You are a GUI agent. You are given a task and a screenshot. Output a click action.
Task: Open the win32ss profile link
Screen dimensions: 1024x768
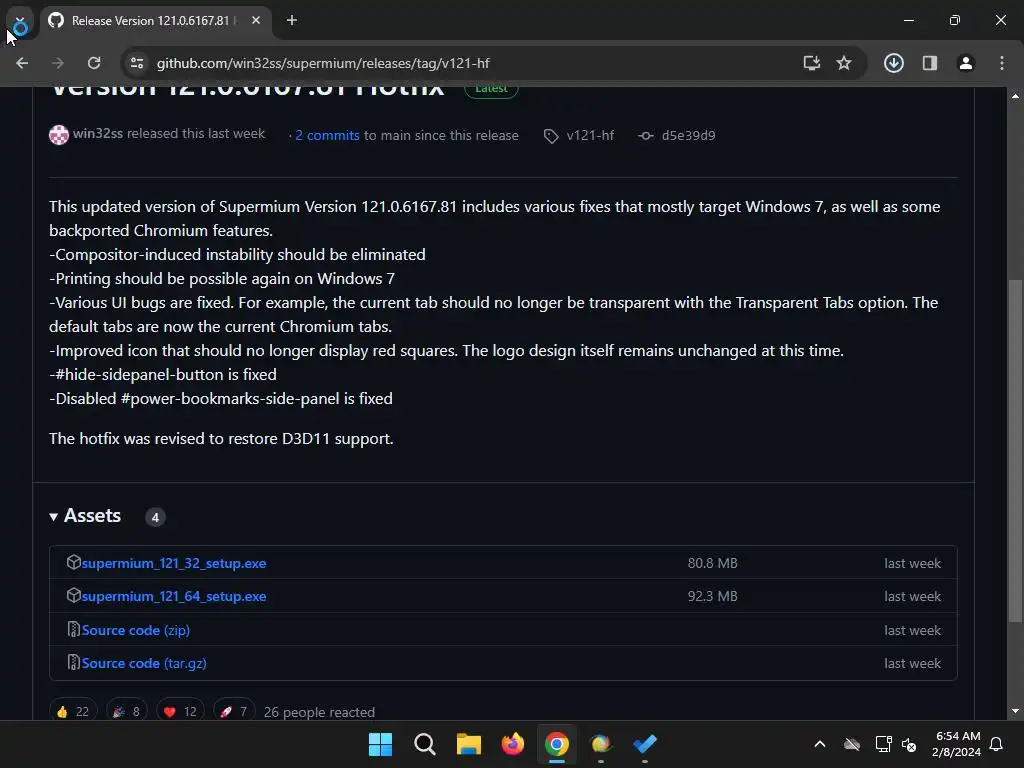[x=98, y=133]
